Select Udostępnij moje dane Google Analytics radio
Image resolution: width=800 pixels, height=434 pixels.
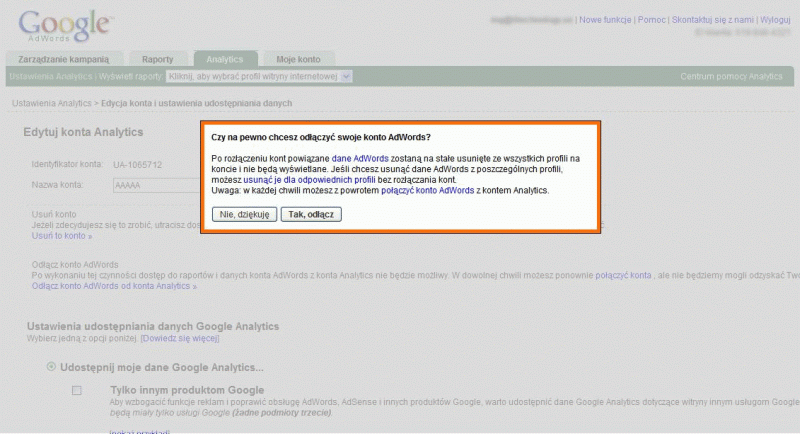pyautogui.click(x=51, y=367)
